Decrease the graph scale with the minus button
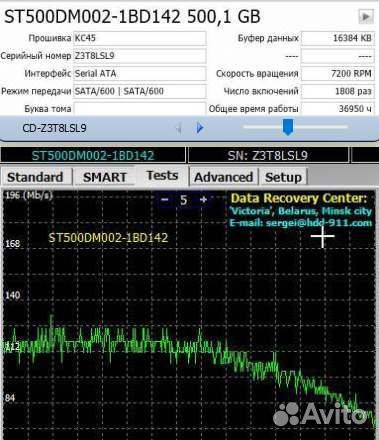This screenshot has height=440, width=379. [165, 200]
